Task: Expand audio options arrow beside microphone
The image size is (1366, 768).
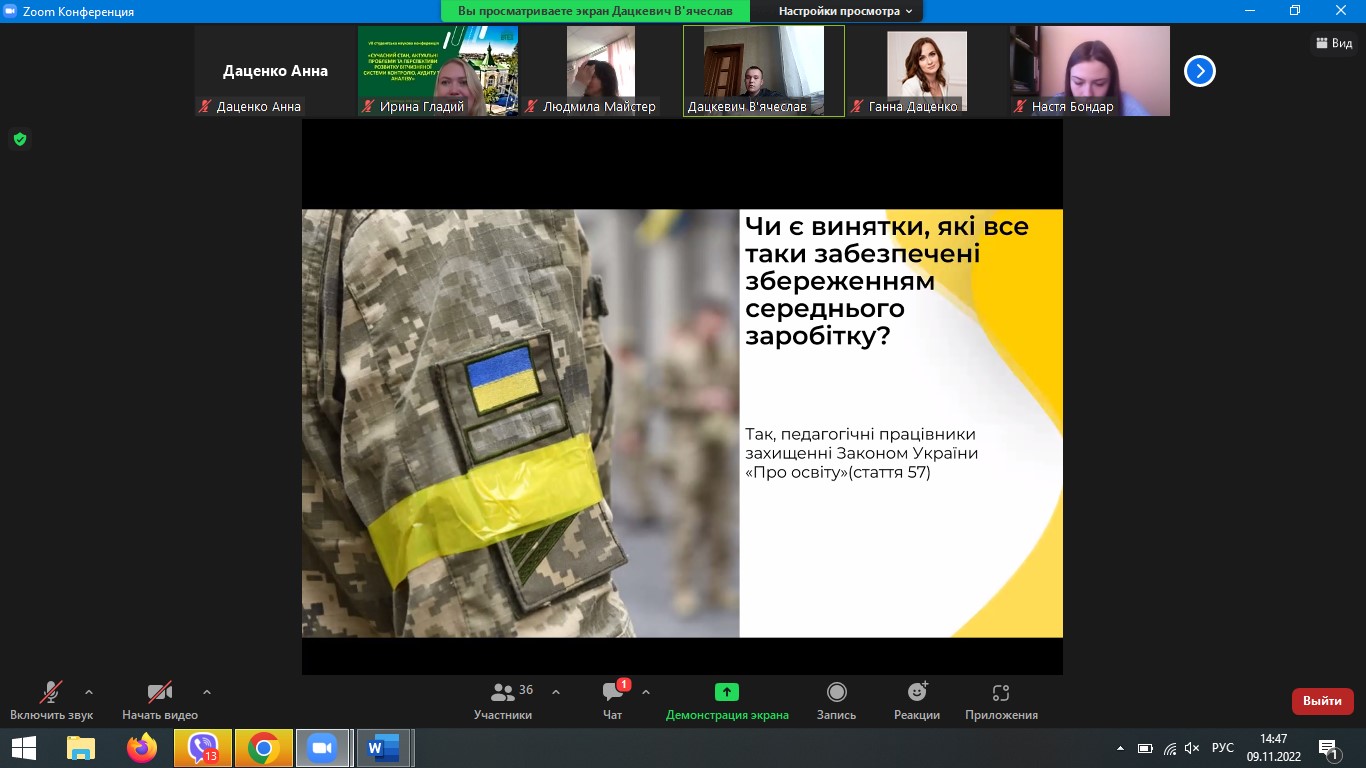Action: (x=89, y=692)
